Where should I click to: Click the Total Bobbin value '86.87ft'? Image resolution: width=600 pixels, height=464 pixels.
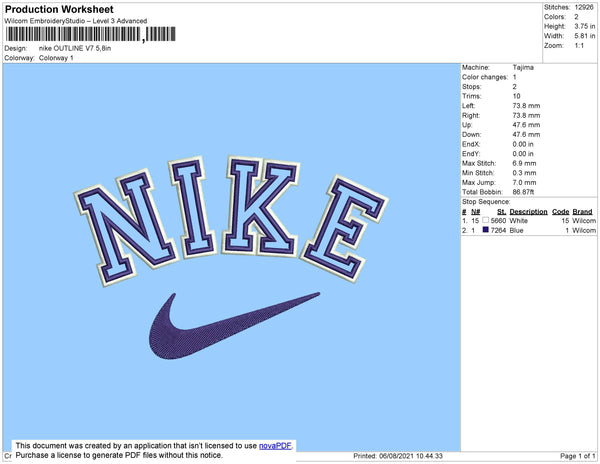coord(523,192)
